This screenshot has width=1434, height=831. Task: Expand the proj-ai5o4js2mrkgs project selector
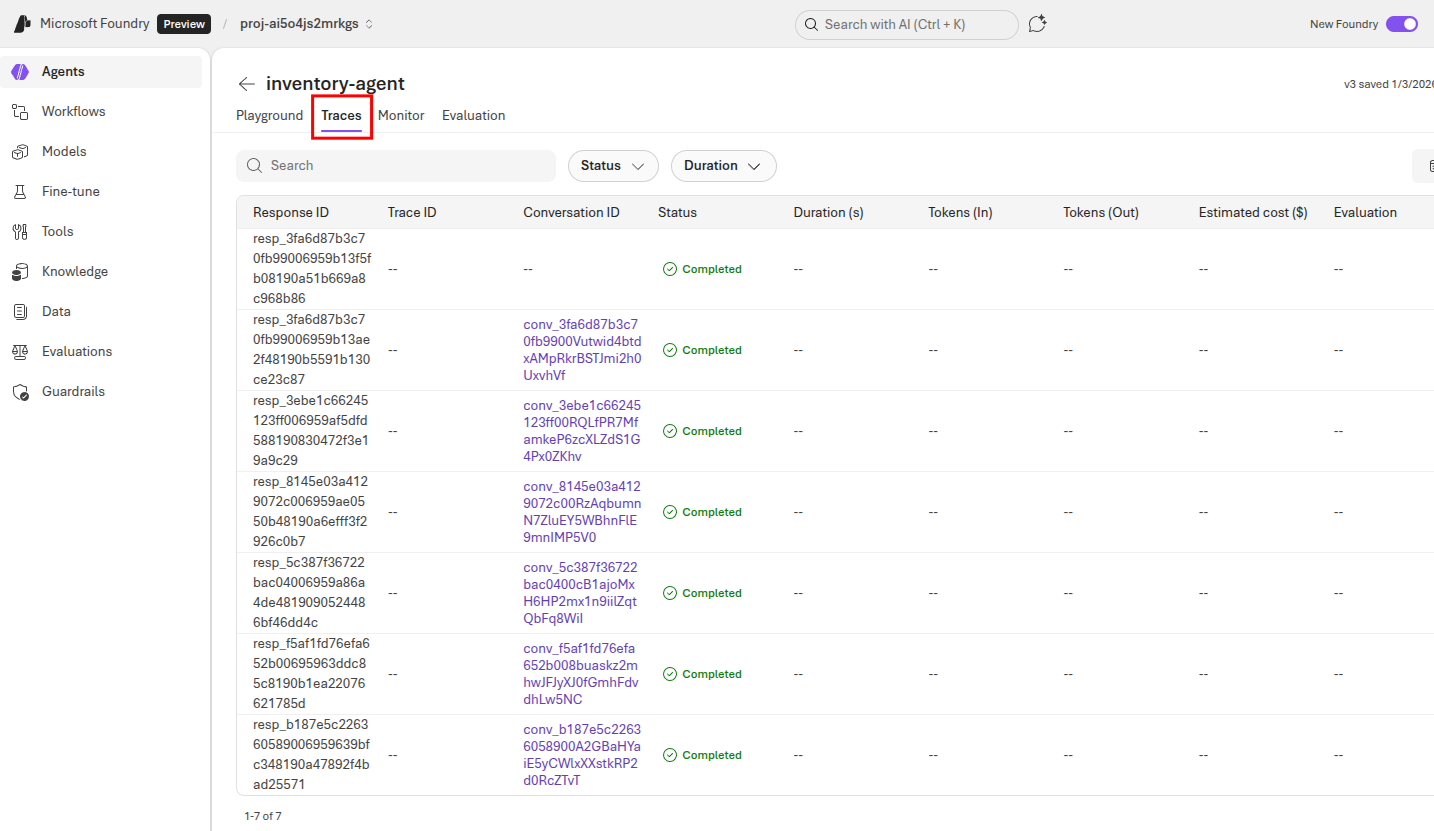(x=306, y=24)
